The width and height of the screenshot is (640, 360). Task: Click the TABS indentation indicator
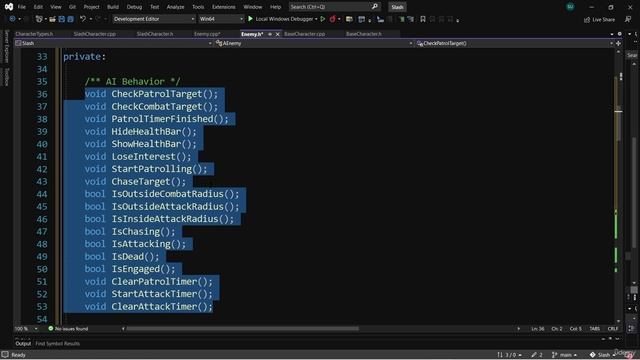tap(595, 329)
